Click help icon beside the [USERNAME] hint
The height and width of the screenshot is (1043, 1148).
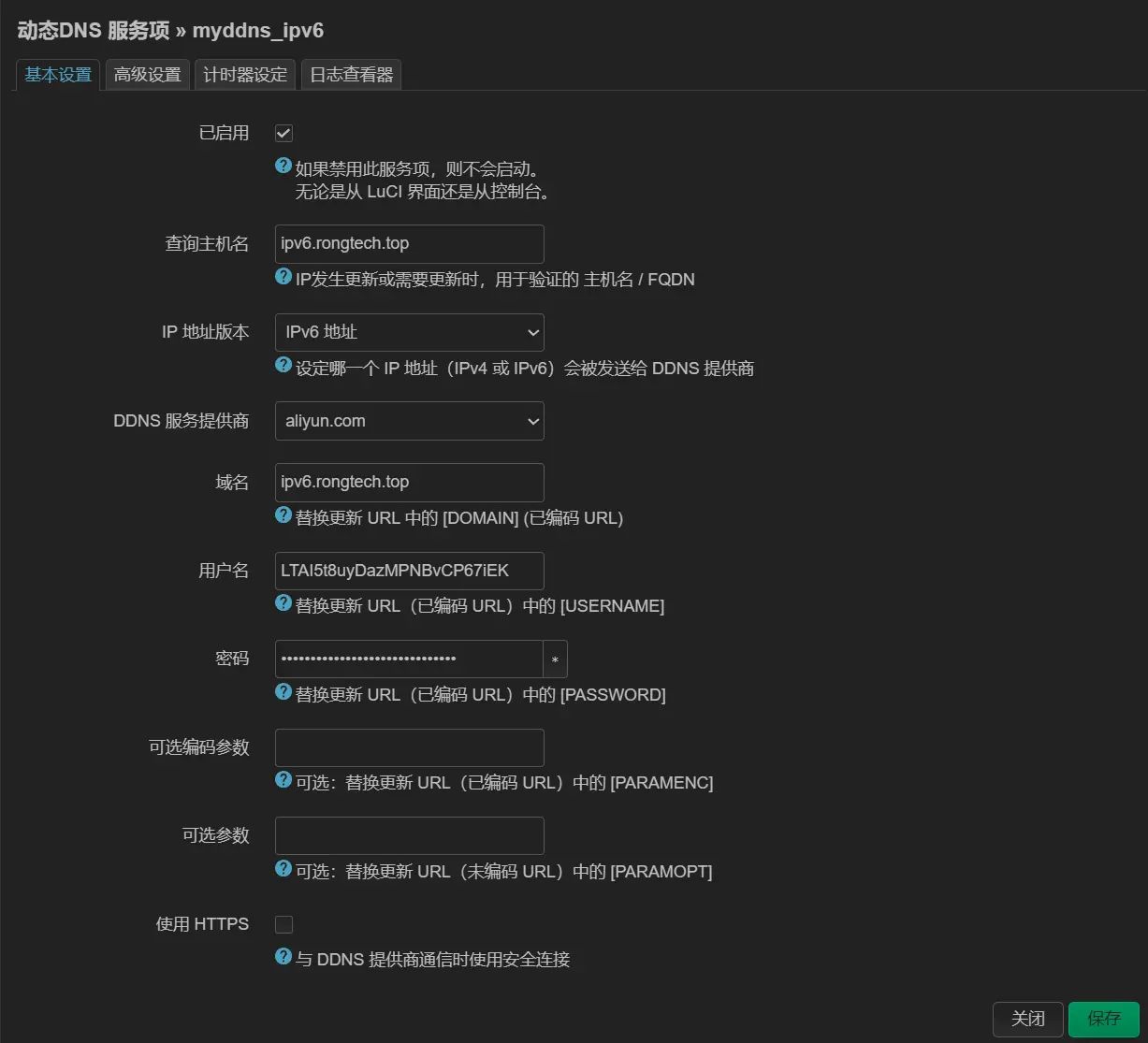(x=283, y=603)
